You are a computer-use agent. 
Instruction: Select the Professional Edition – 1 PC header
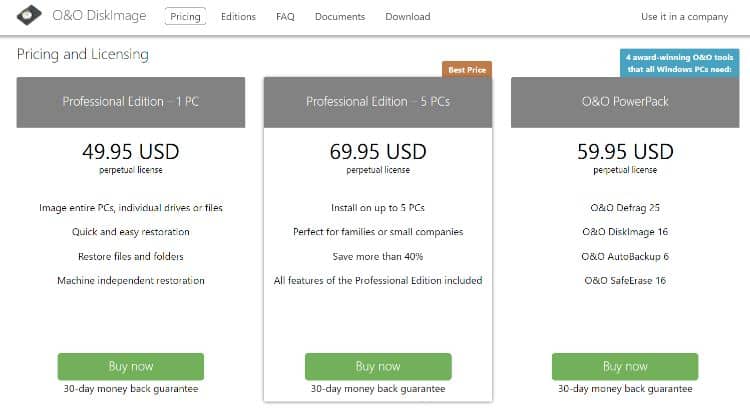click(x=130, y=102)
